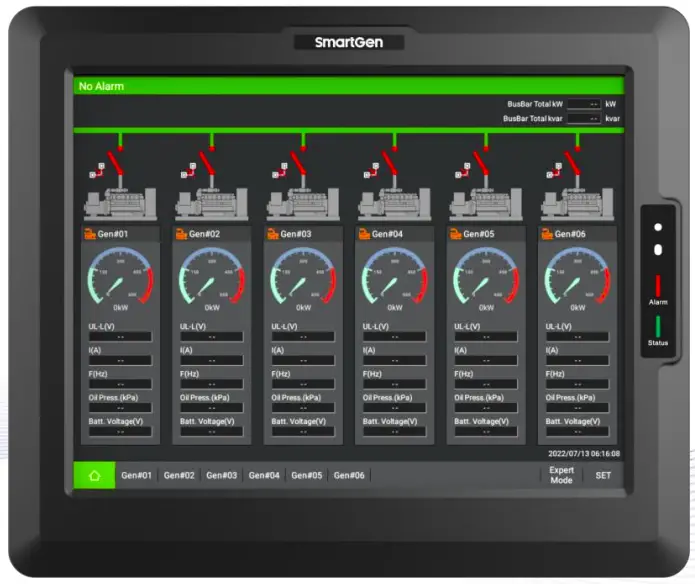Select the BusBar Total kvar value field
The image size is (695, 584).
[x=584, y=119]
